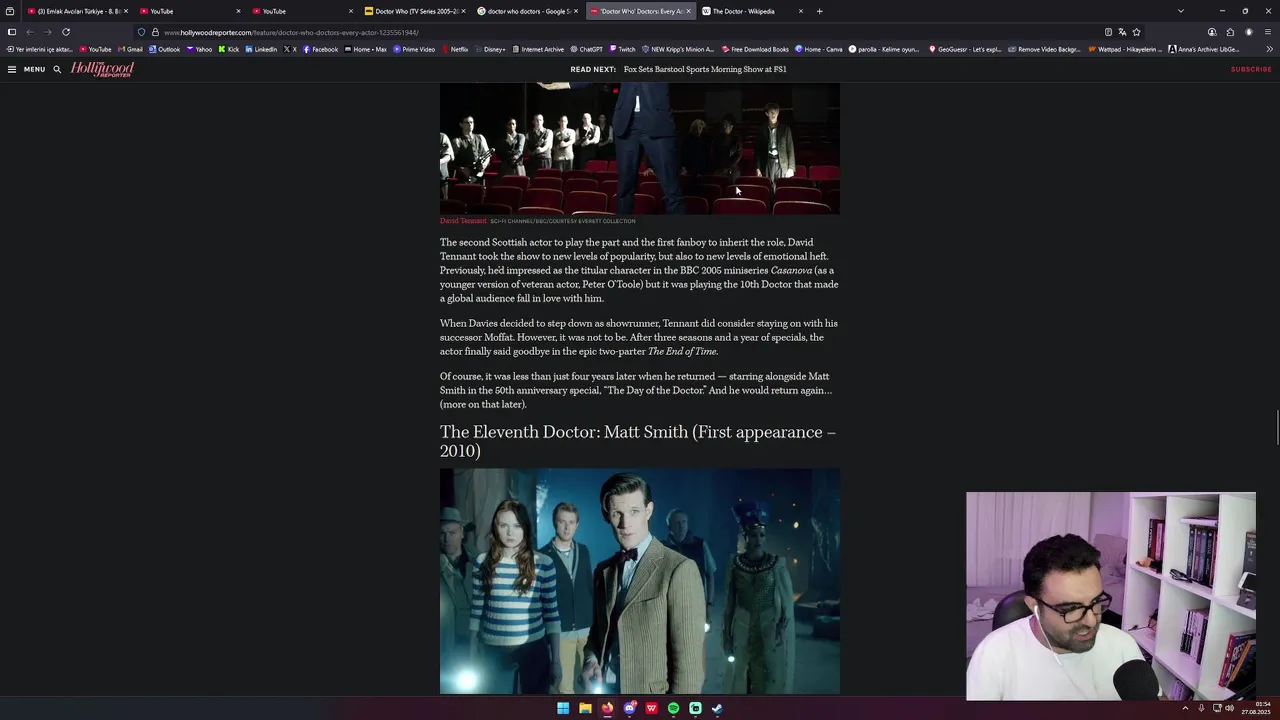Open the Windows Start button
The width and height of the screenshot is (1280, 720).
click(563, 708)
